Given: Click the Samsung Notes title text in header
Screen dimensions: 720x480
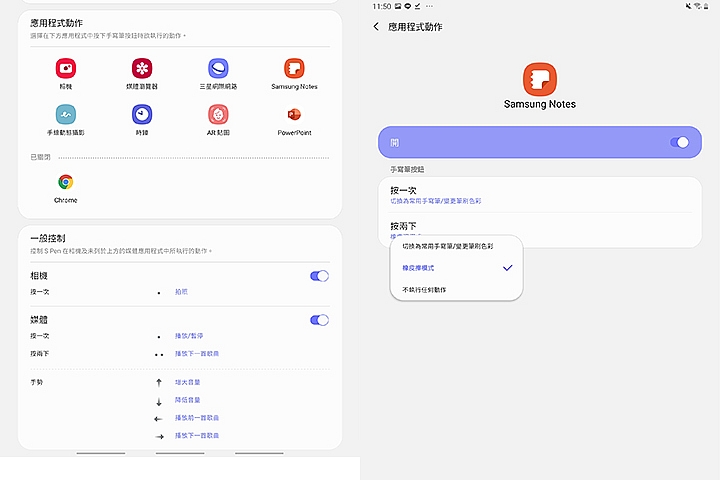Looking at the screenshot, I should click(x=540, y=104).
